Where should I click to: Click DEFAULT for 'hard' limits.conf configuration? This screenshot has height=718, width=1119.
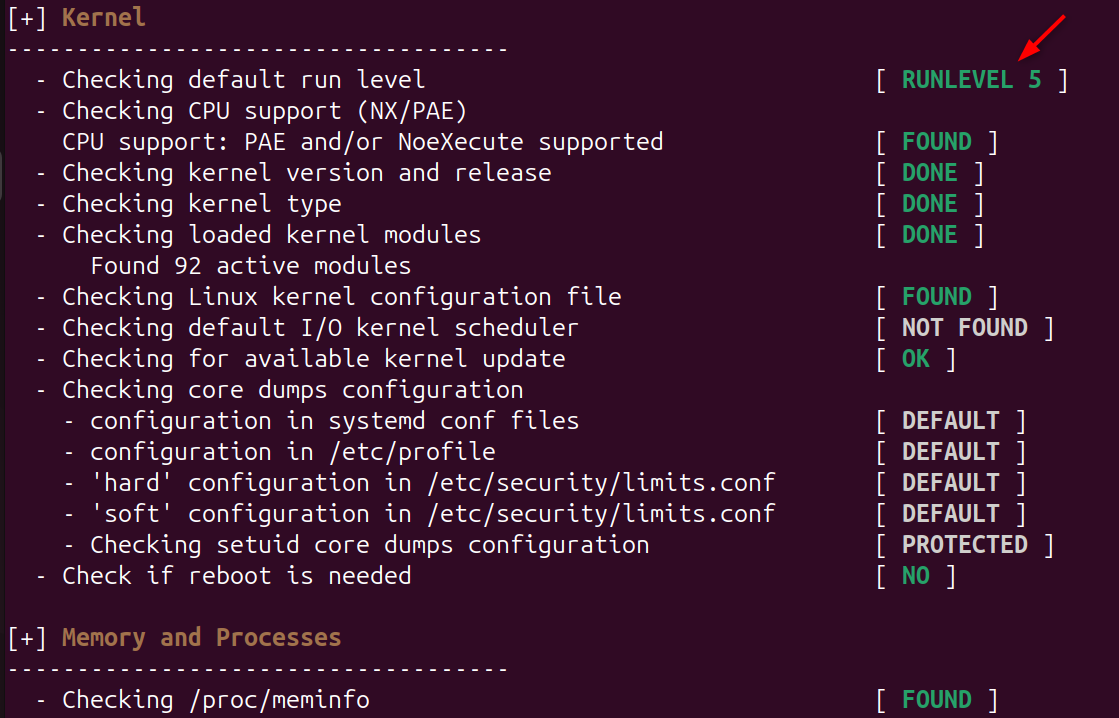(950, 483)
